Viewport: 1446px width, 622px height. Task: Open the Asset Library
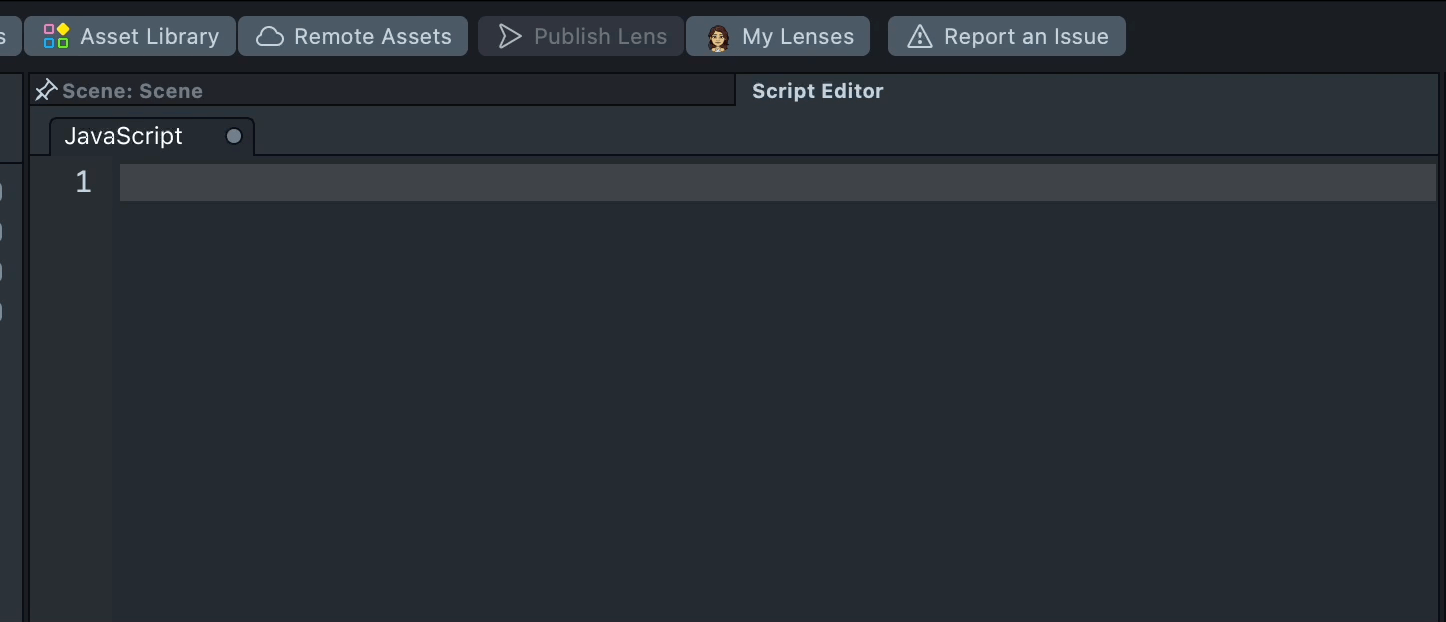(149, 36)
